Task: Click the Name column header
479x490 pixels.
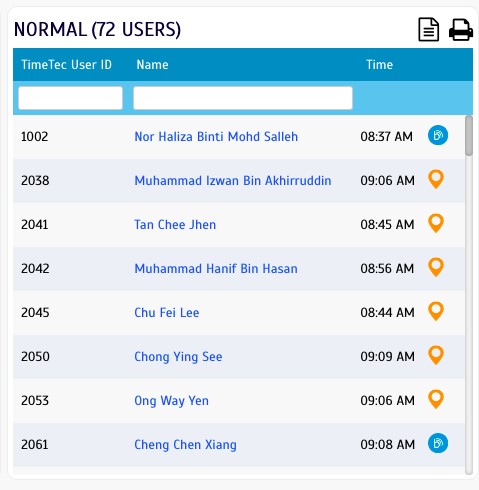Action: click(x=152, y=65)
